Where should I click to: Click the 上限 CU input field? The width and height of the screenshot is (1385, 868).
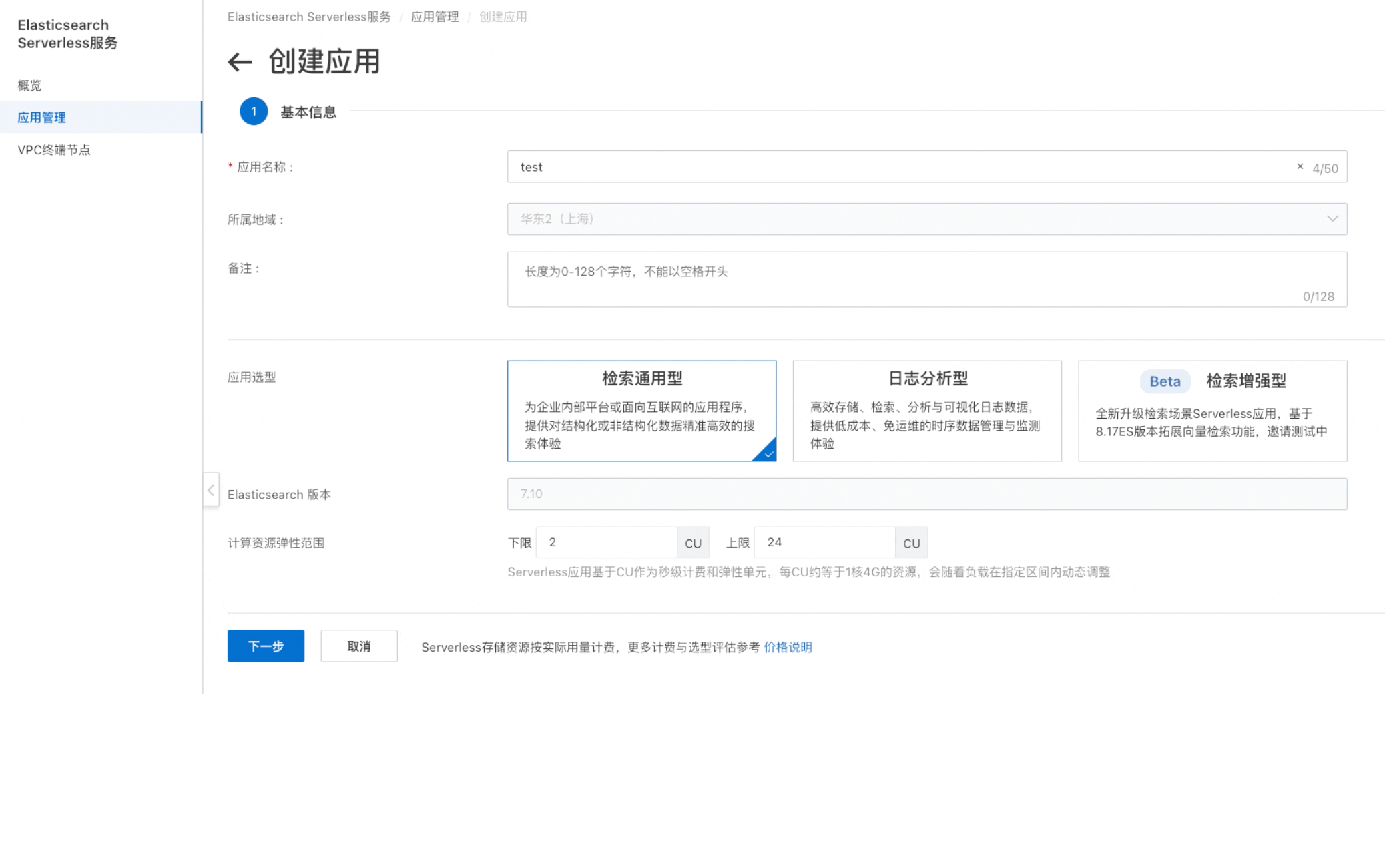(824, 542)
